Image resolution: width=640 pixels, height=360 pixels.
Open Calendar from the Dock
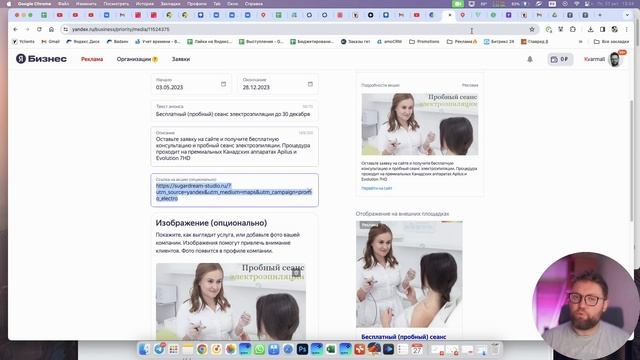[417, 349]
